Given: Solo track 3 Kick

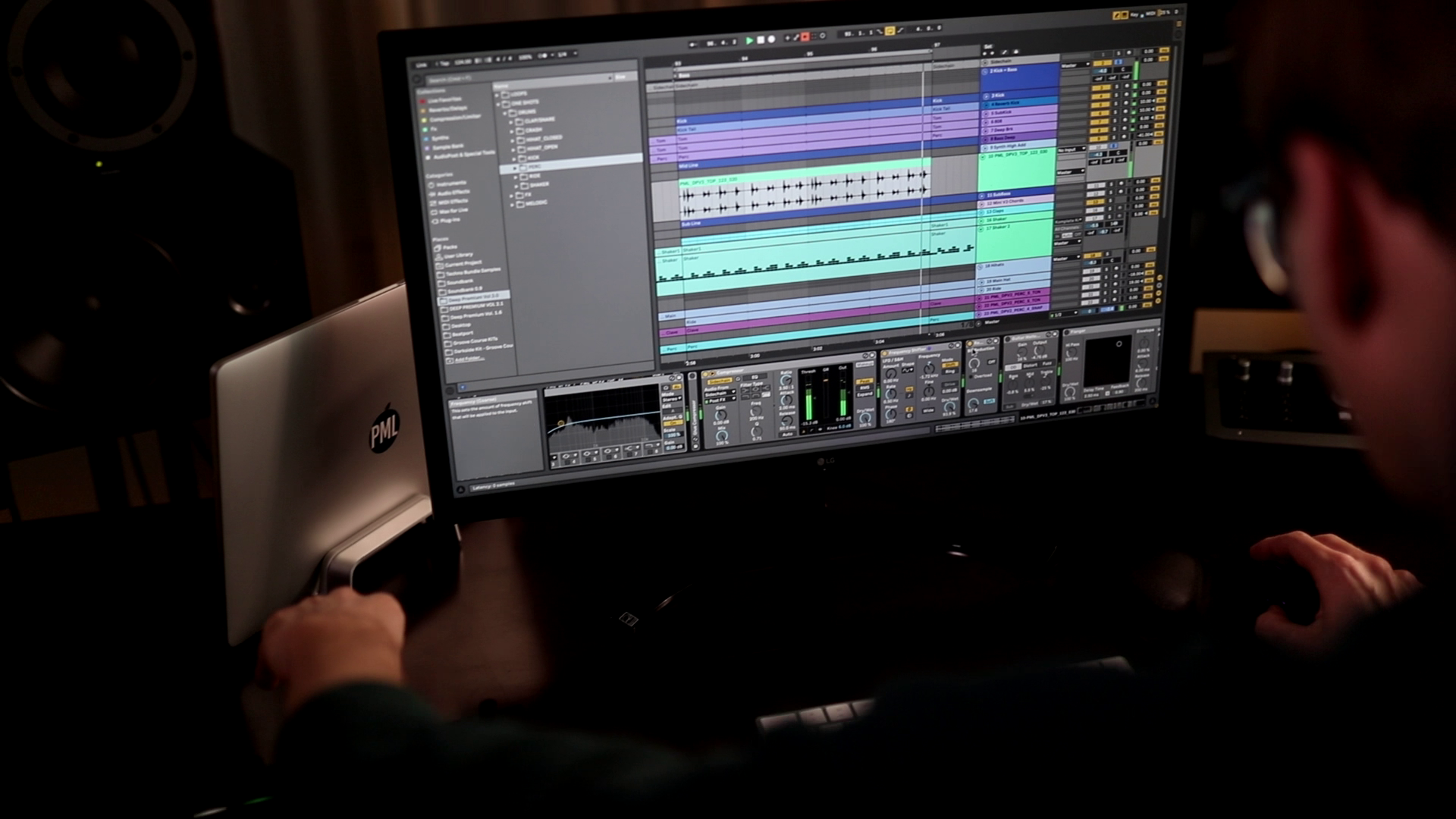Looking at the screenshot, I should (1116, 86).
